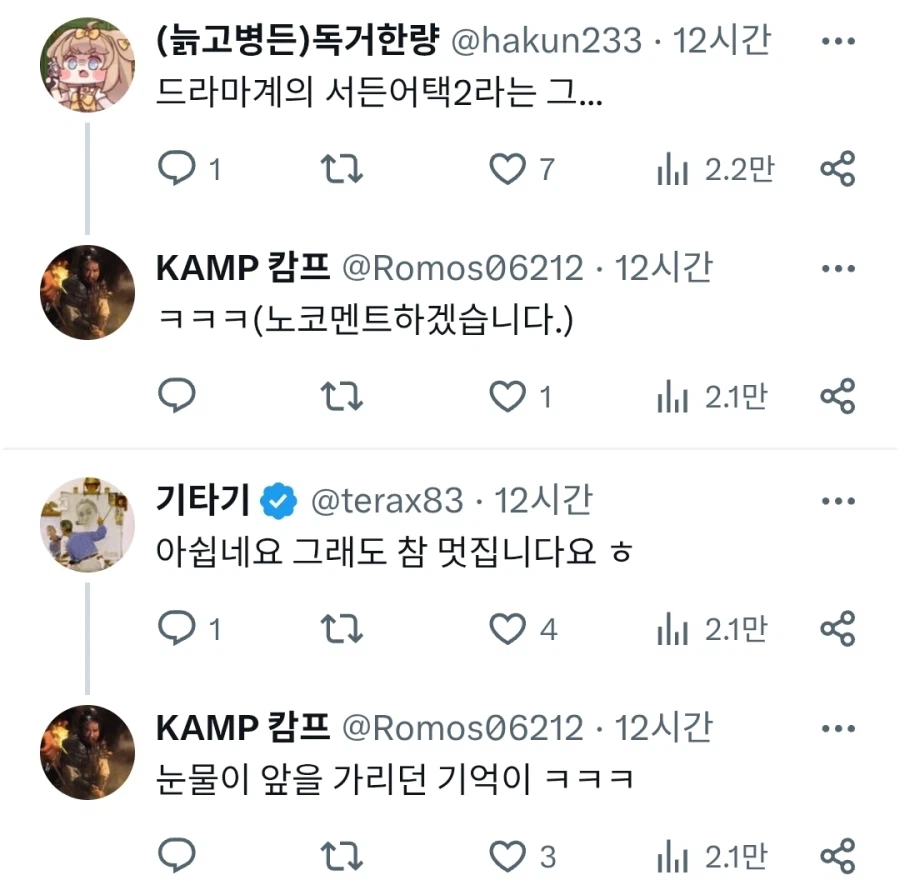Share 독거한량's tweet via share icon
900x890 pixels.
coord(838,168)
